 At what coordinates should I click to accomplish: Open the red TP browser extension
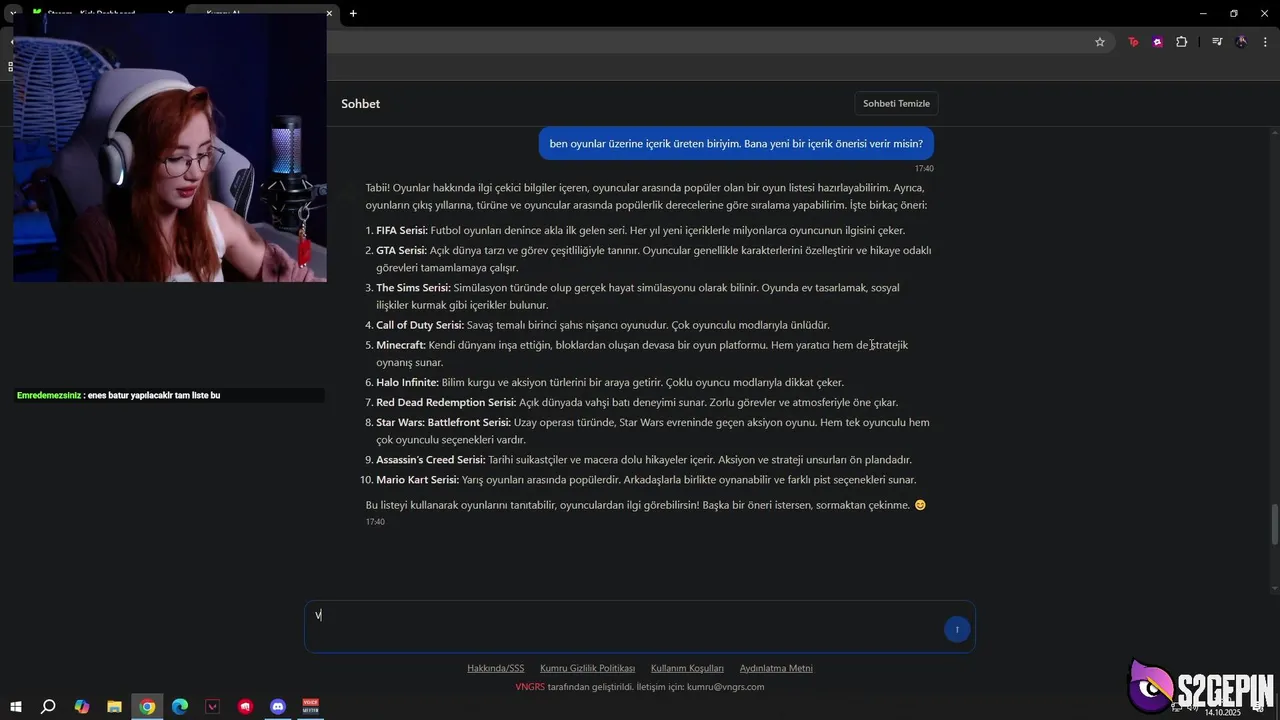point(1133,42)
